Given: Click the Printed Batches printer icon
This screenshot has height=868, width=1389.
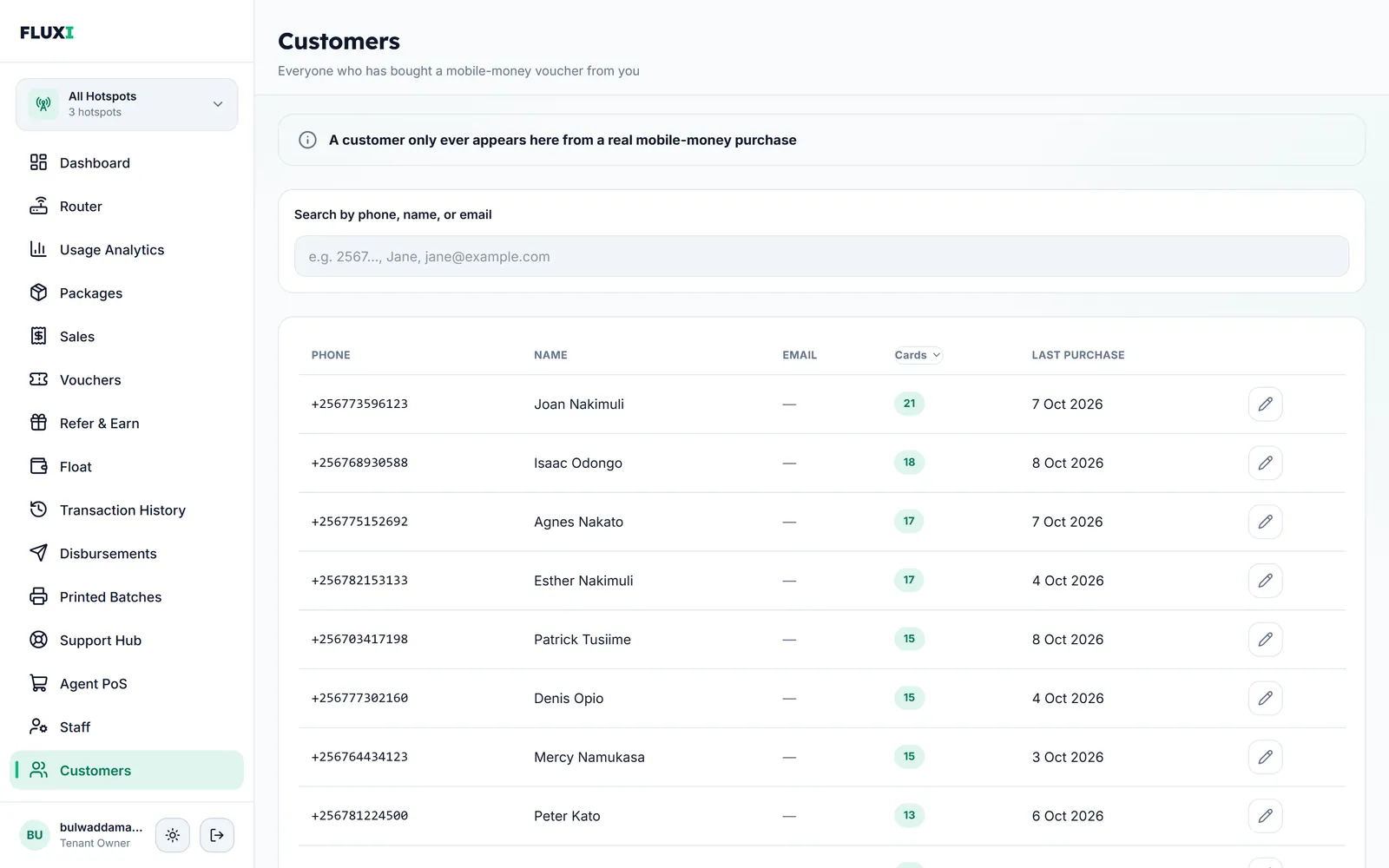Looking at the screenshot, I should [38, 596].
